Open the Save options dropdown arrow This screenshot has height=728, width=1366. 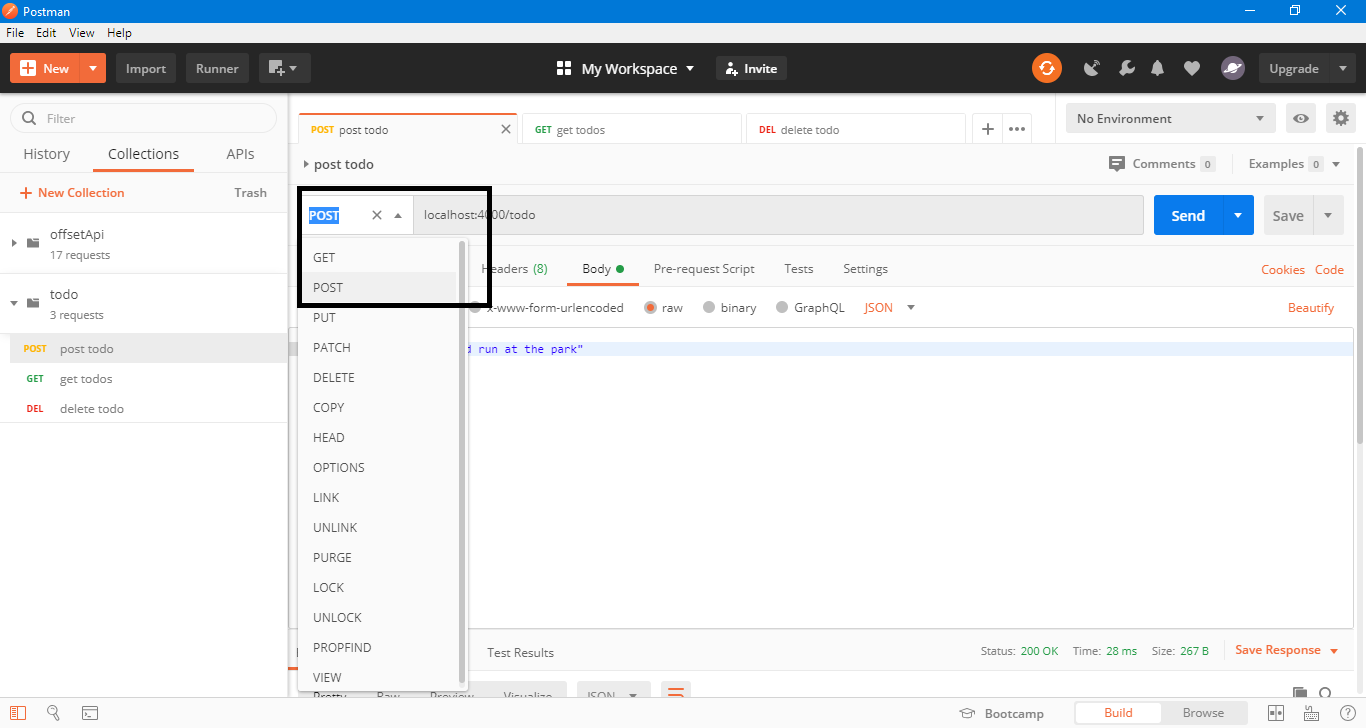(x=1328, y=215)
